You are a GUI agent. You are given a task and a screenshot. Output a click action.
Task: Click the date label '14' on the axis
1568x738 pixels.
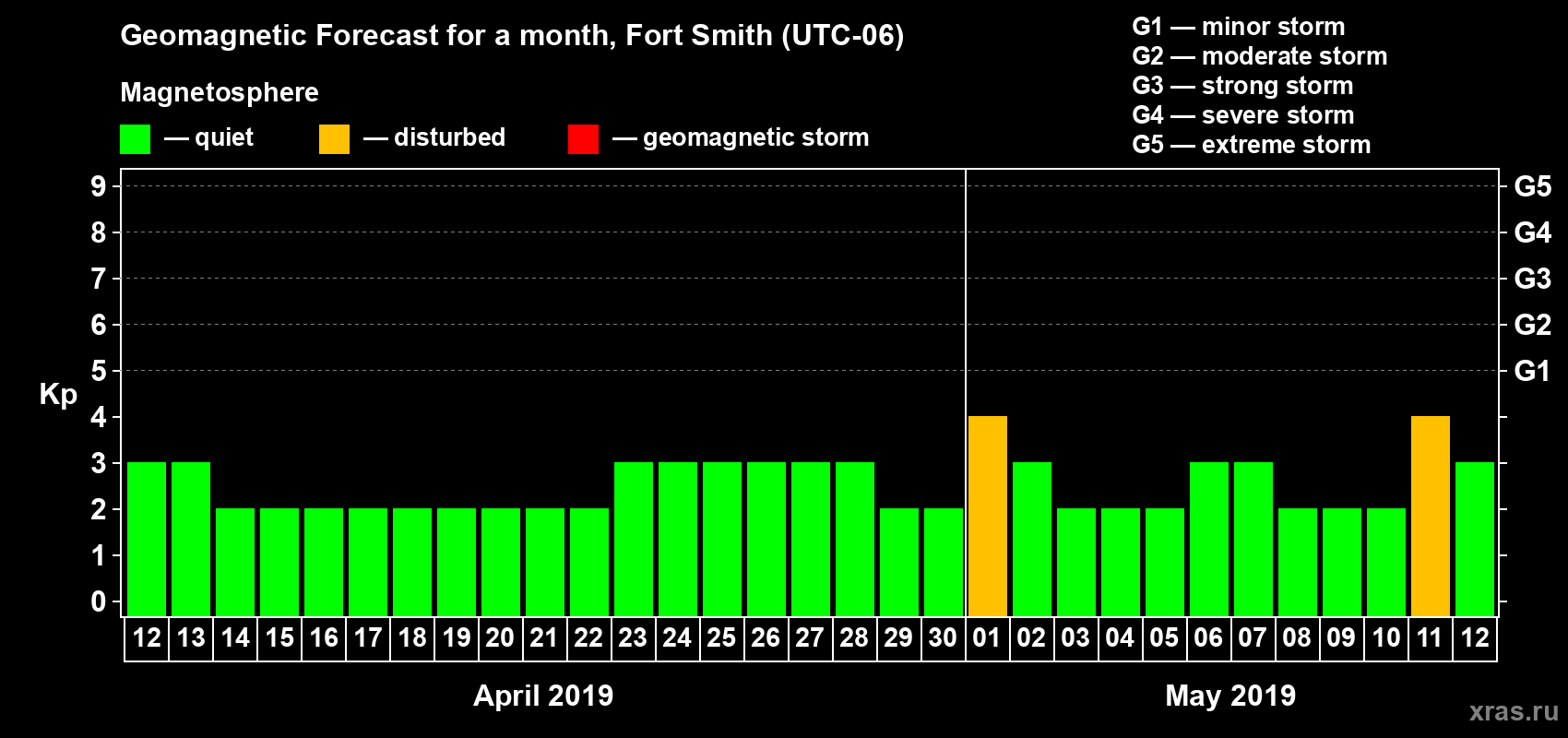[235, 638]
